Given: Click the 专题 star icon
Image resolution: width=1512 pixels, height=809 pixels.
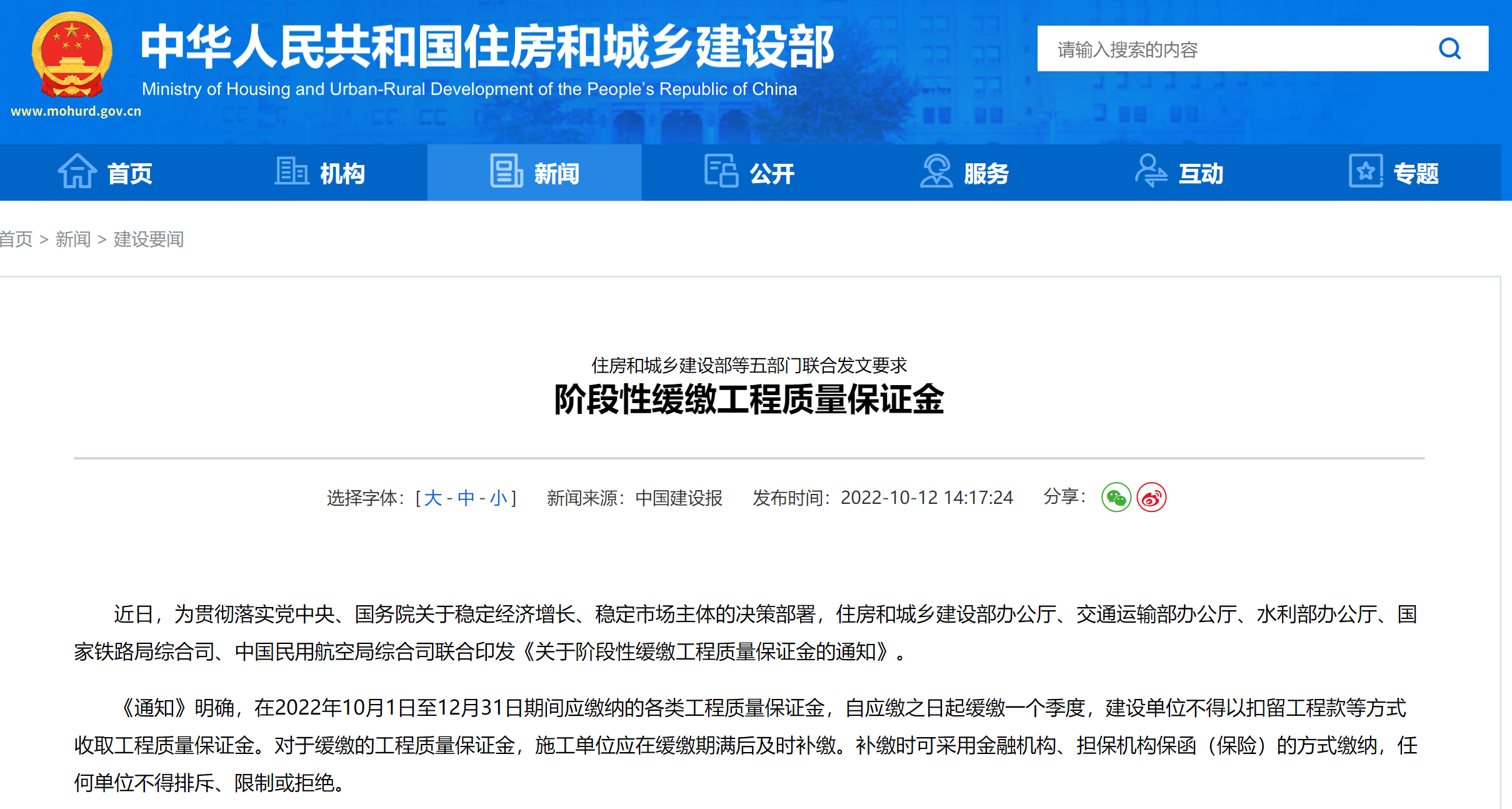Looking at the screenshot, I should point(1365,171).
